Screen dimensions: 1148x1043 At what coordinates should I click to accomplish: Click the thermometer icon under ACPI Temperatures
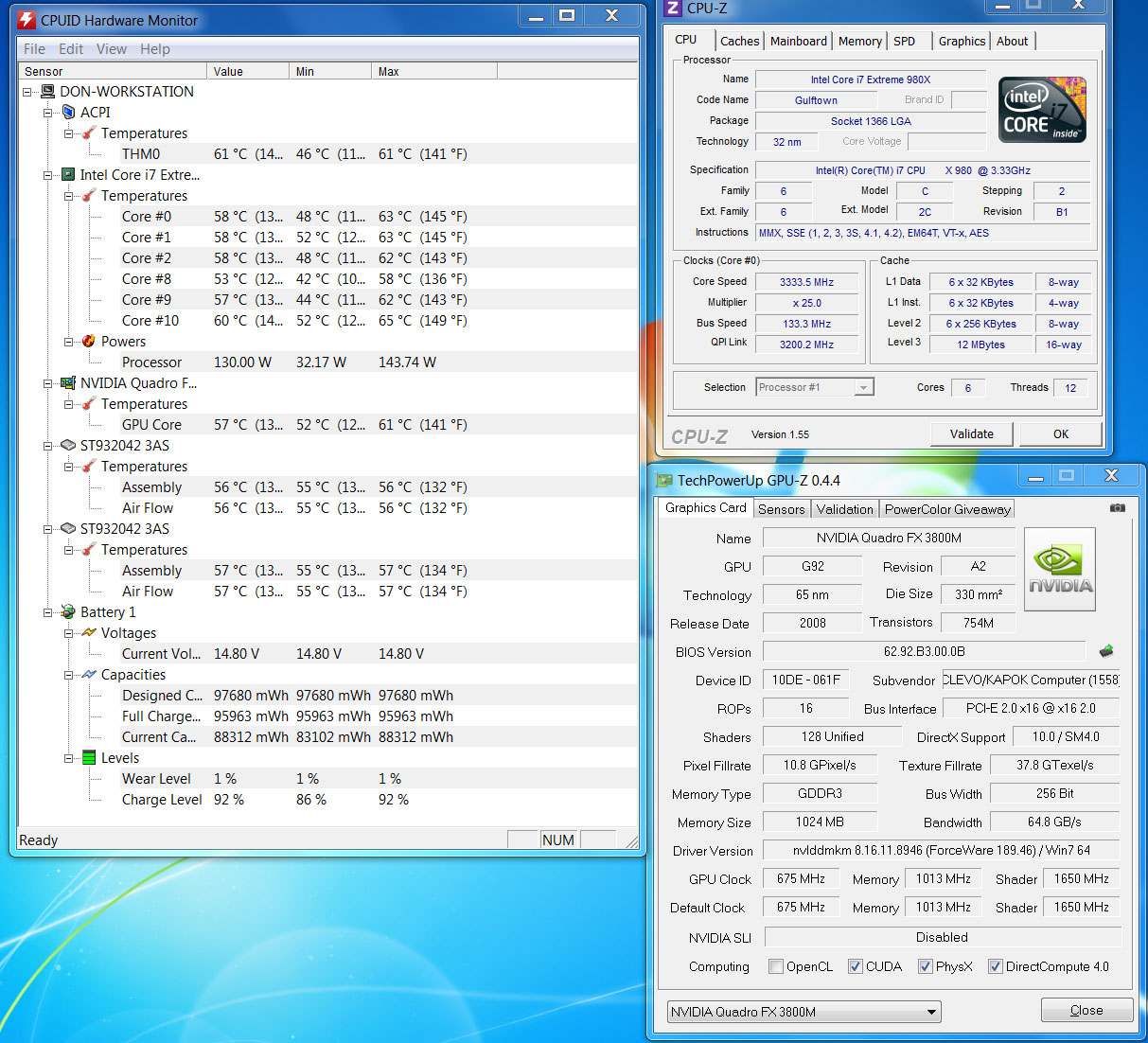click(x=89, y=133)
